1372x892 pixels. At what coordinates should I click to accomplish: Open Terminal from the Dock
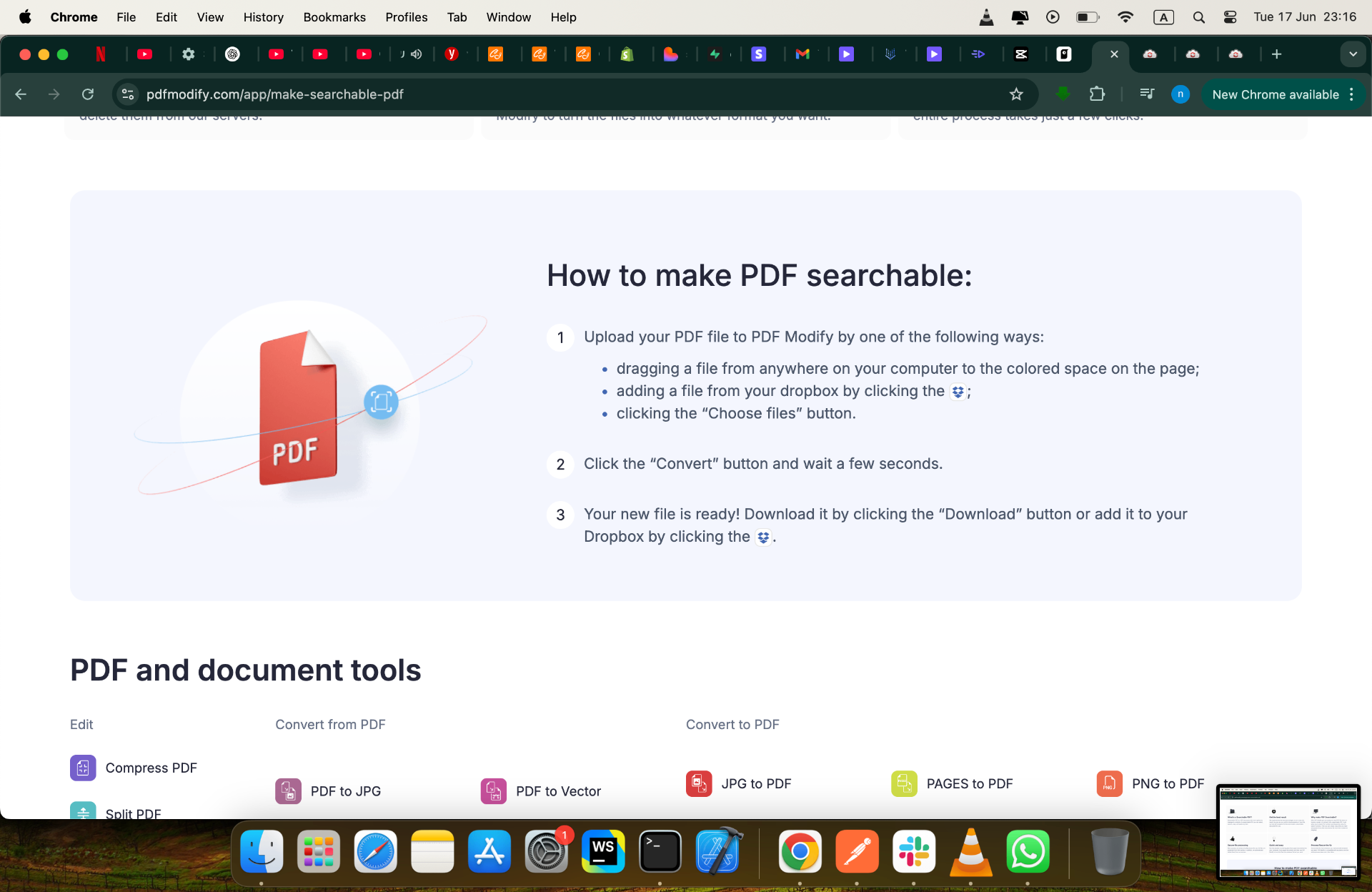click(x=660, y=851)
